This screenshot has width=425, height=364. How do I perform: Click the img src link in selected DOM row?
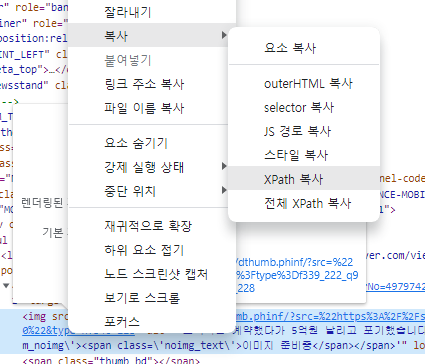pyautogui.click(x=330, y=316)
